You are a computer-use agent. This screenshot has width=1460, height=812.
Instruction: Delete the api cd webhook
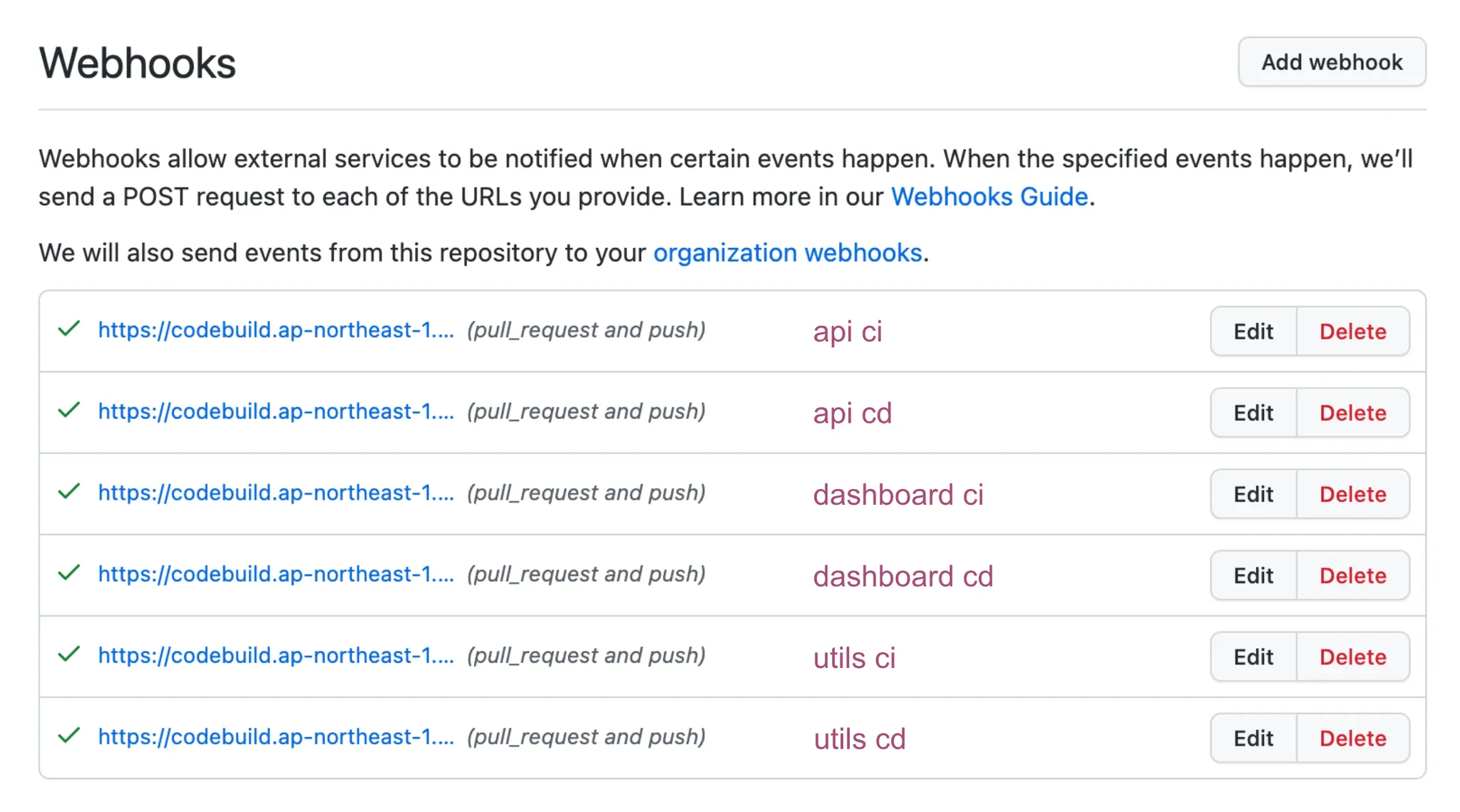1352,413
